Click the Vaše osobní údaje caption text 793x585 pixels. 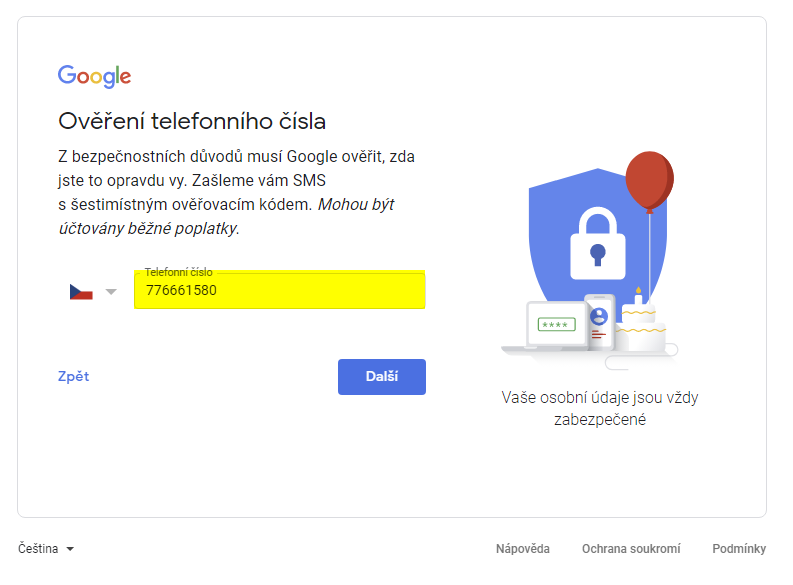pos(600,408)
